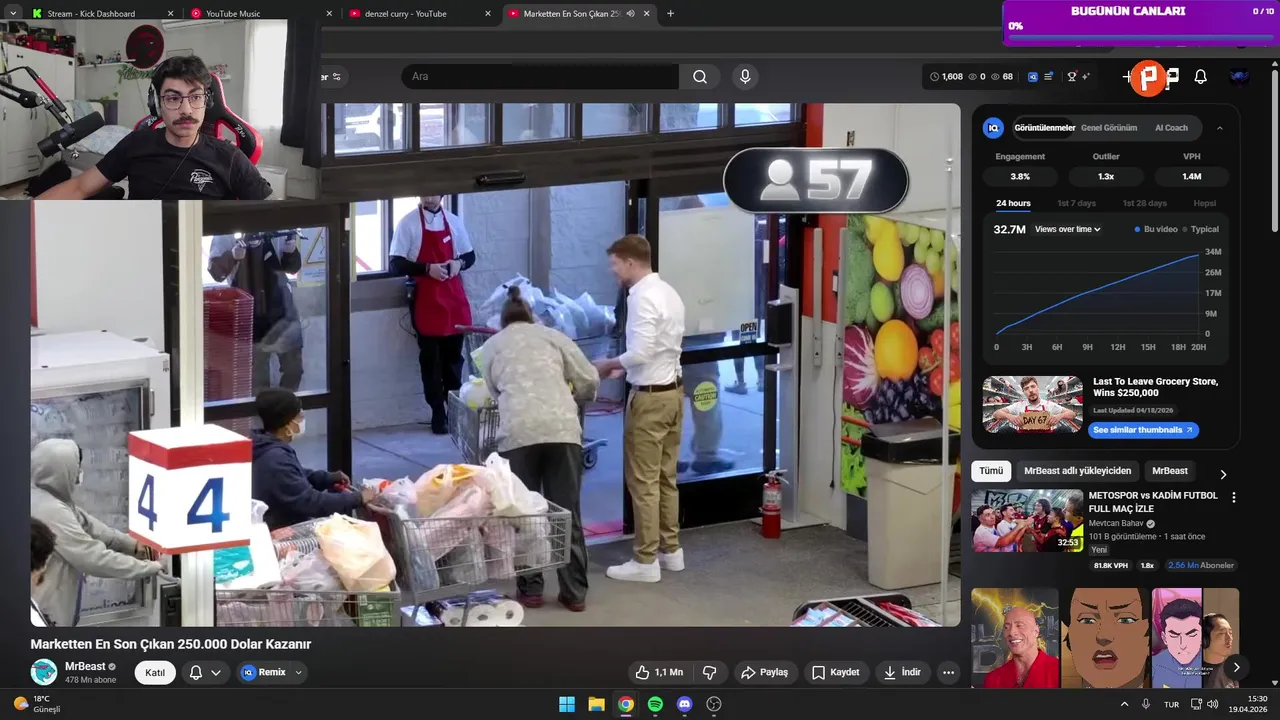Click the magnifier search button
This screenshot has height=720, width=1280.
pos(700,77)
